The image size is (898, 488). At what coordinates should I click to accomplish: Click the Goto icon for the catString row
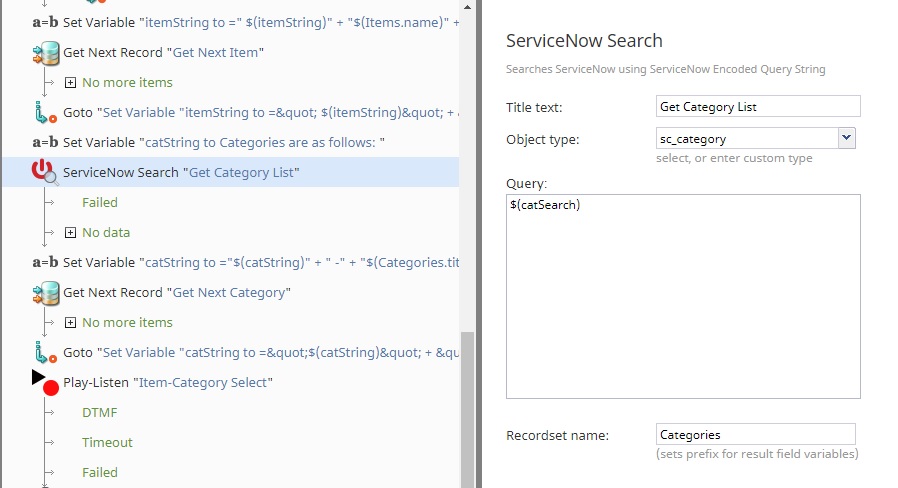45,352
